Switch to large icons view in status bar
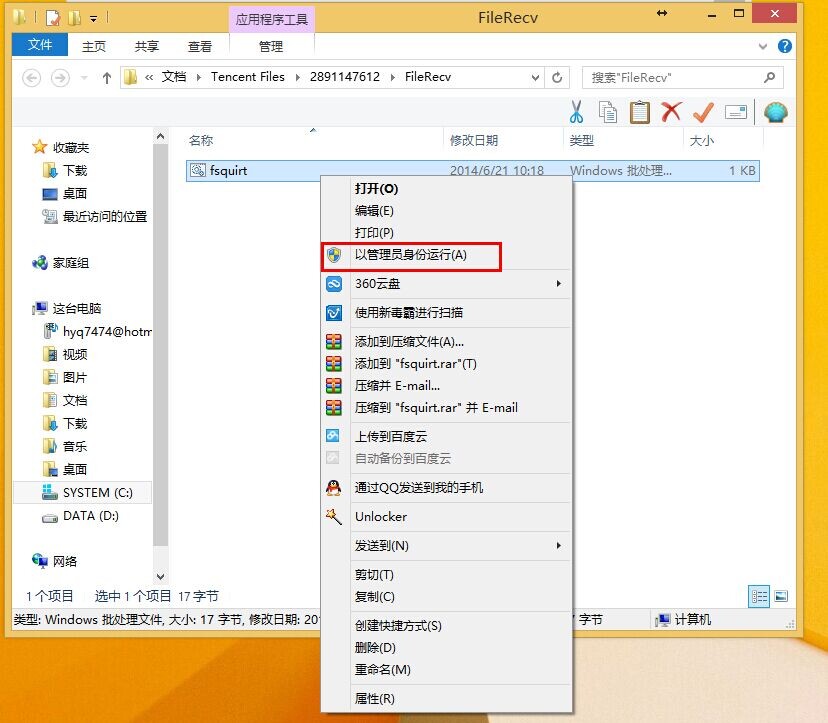This screenshot has height=723, width=828. pyautogui.click(x=781, y=596)
